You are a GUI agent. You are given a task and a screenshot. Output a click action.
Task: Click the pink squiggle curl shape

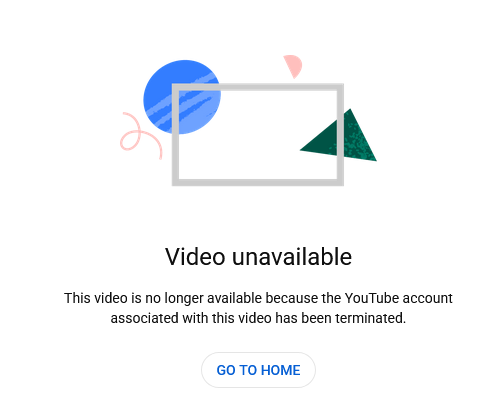tap(138, 135)
